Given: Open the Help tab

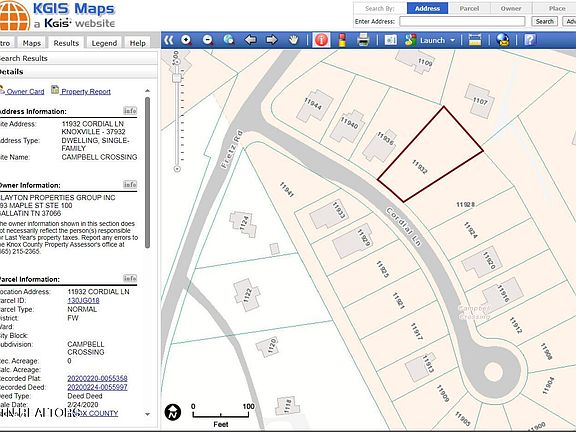Looking at the screenshot, I should pyautogui.click(x=138, y=43).
